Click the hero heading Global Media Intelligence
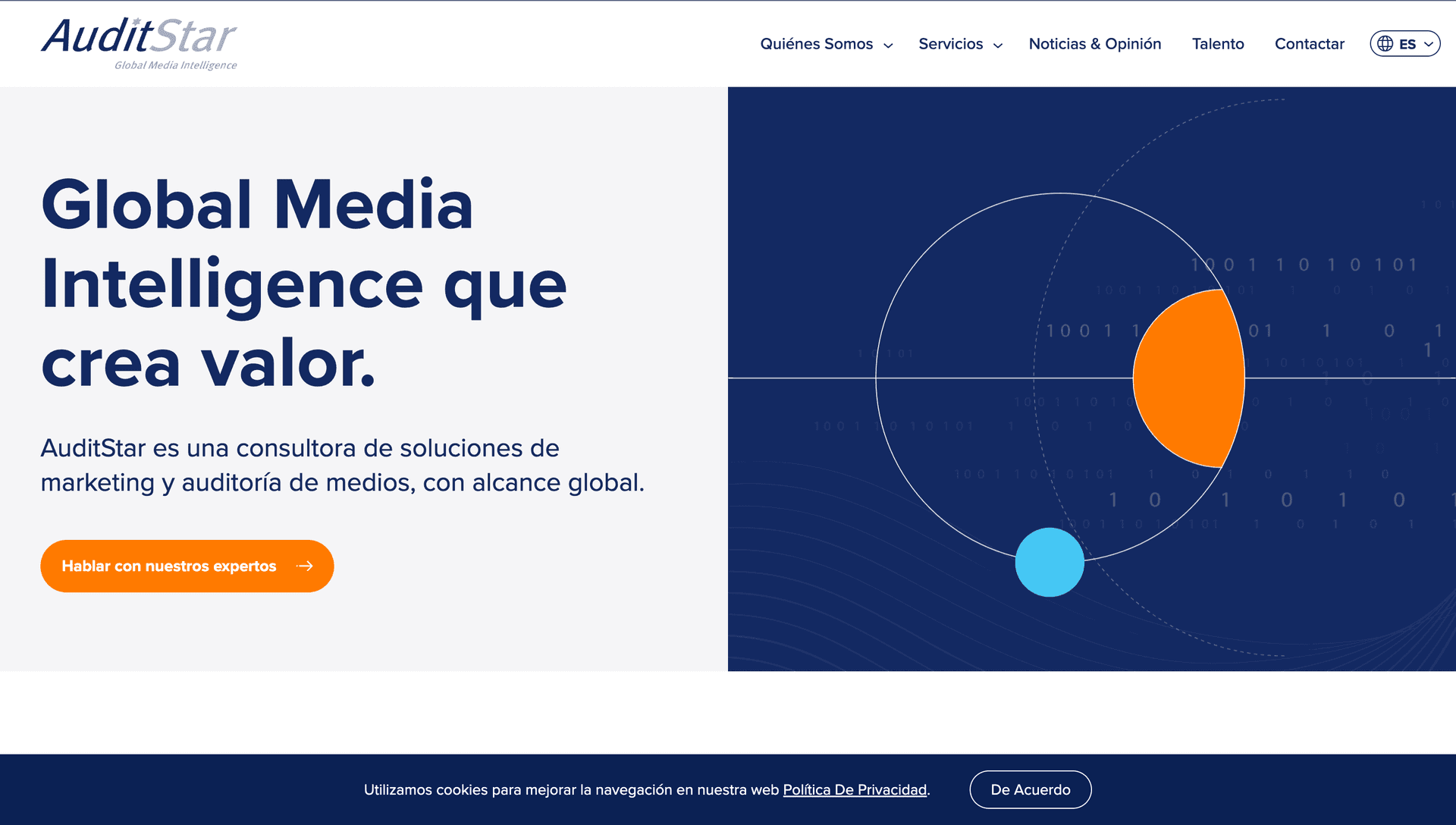This screenshot has height=825, width=1456. pos(303,283)
